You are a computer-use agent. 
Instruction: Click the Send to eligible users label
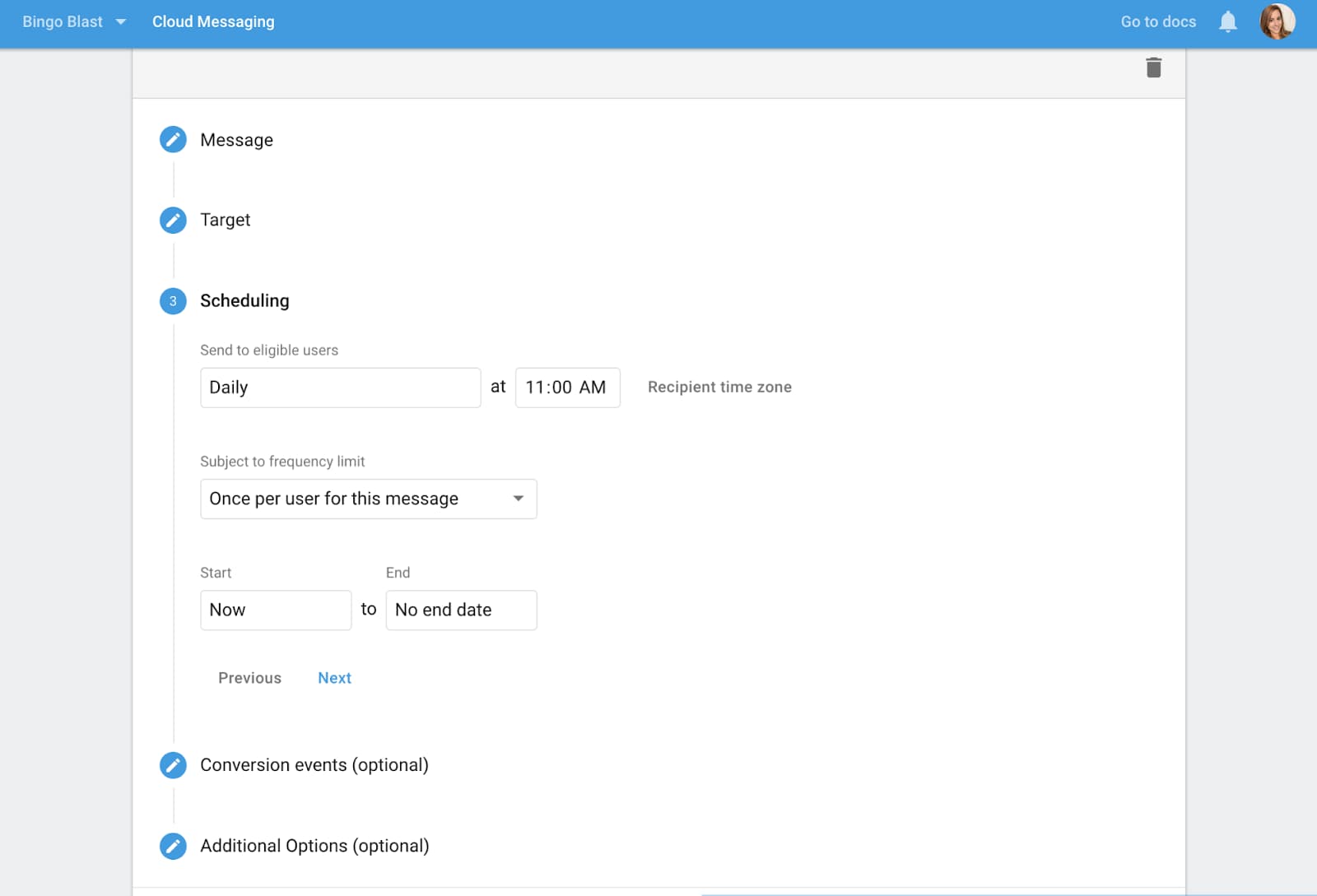(269, 351)
